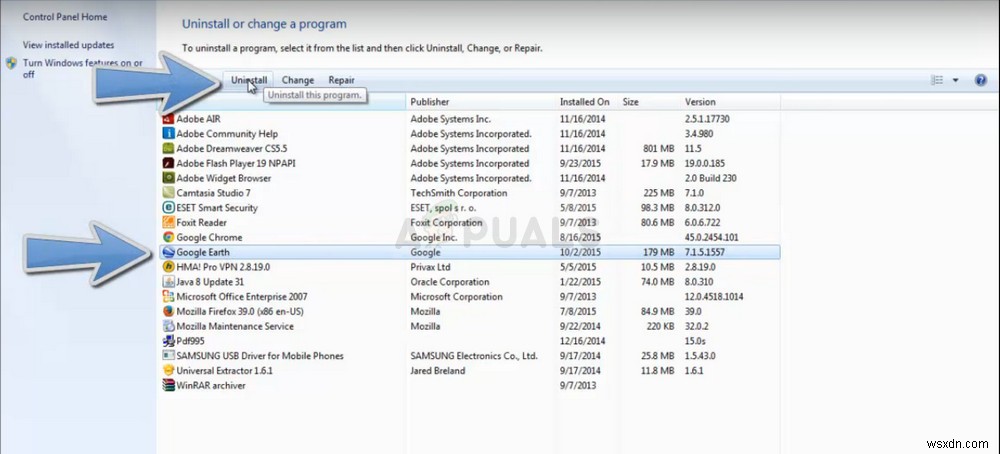This screenshot has height=454, width=1000.
Task: Open Control Panel Home link
Action: (65, 17)
